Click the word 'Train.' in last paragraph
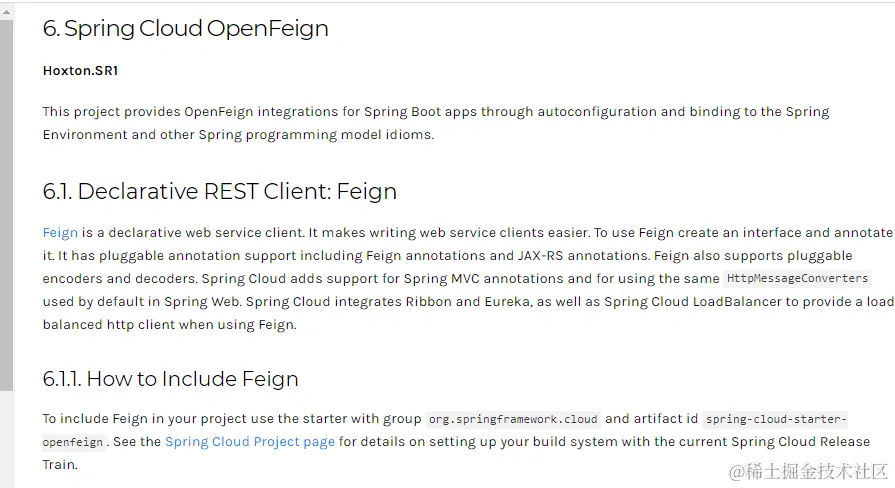 [x=60, y=465]
